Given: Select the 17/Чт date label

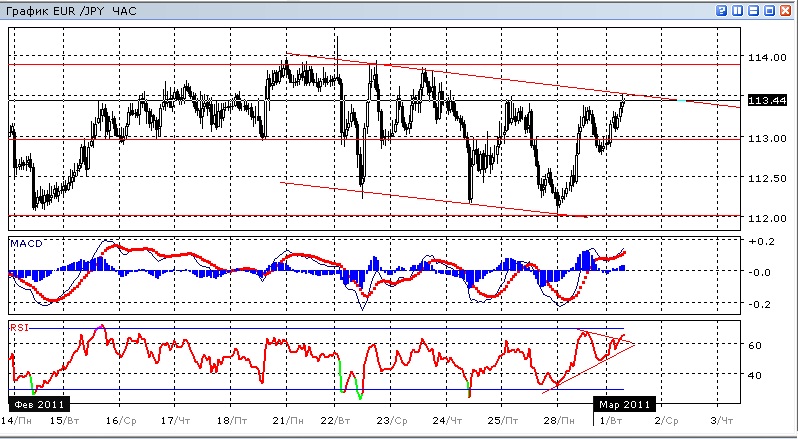Looking at the screenshot, I should point(176,421).
